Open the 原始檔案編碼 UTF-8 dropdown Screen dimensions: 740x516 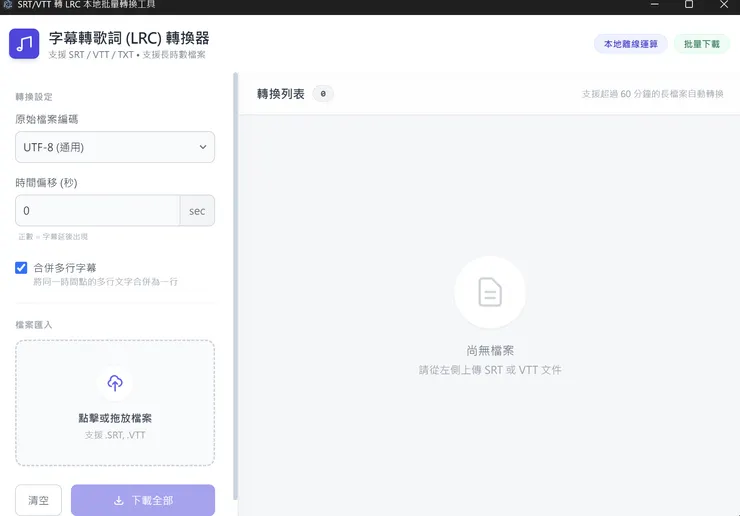click(115, 147)
